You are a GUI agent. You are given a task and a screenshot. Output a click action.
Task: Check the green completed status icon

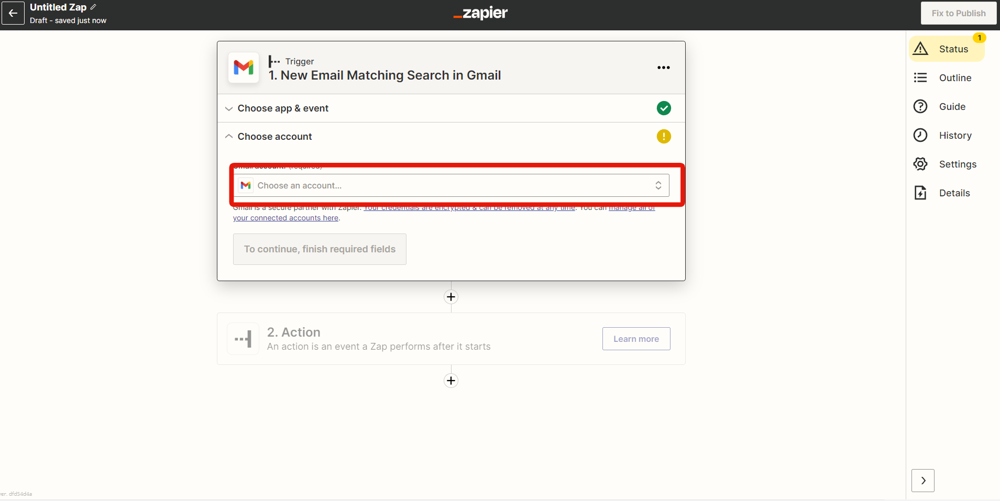[x=664, y=108]
